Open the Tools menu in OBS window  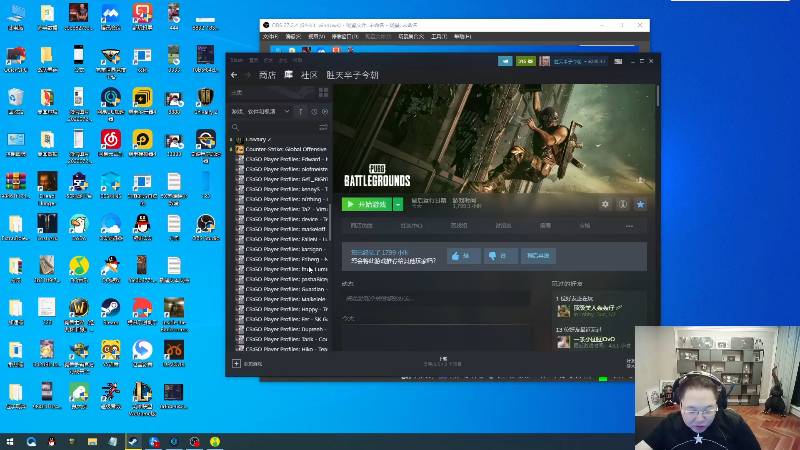pyautogui.click(x=439, y=37)
